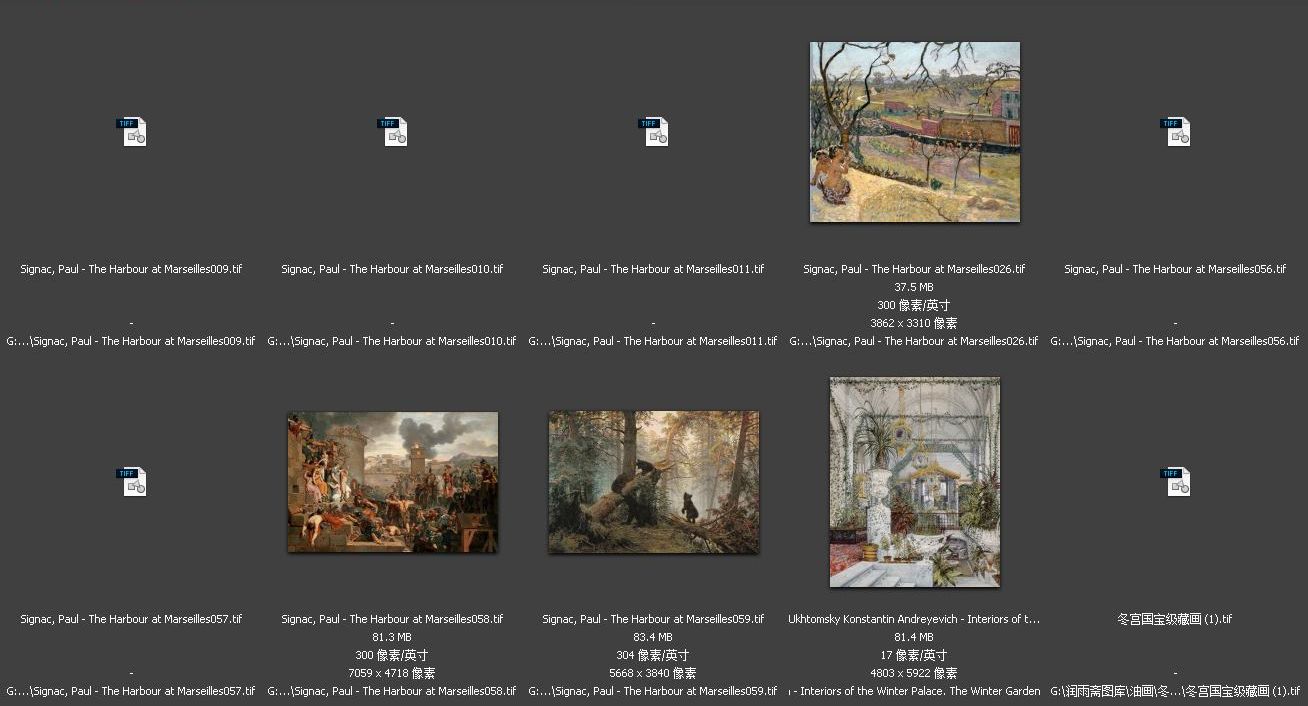The image size is (1308, 706).
Task: Select the orchard landscape painting thumbnail
Action: tap(914, 132)
